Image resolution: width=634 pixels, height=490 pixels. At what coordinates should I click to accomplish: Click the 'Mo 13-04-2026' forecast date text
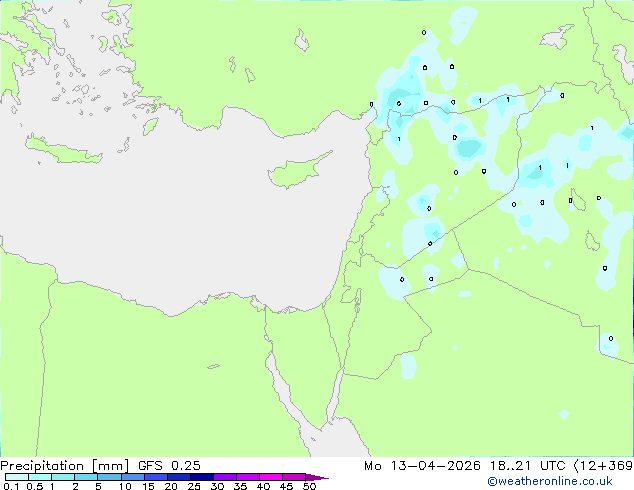point(422,466)
